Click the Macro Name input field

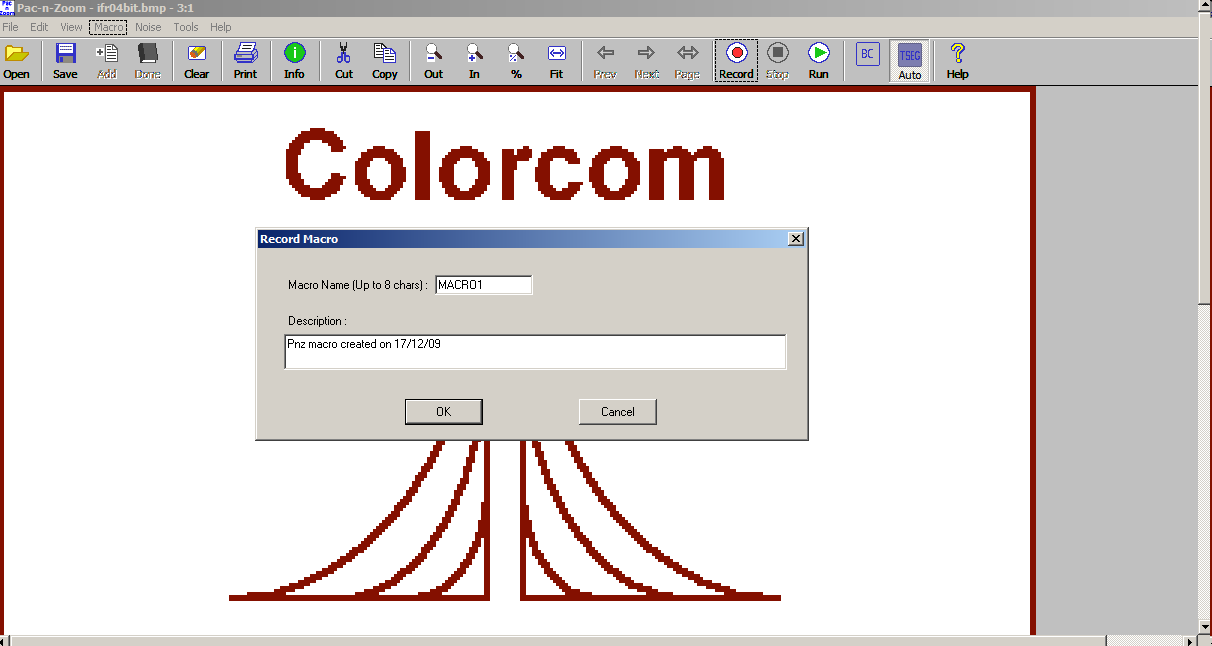click(x=483, y=285)
